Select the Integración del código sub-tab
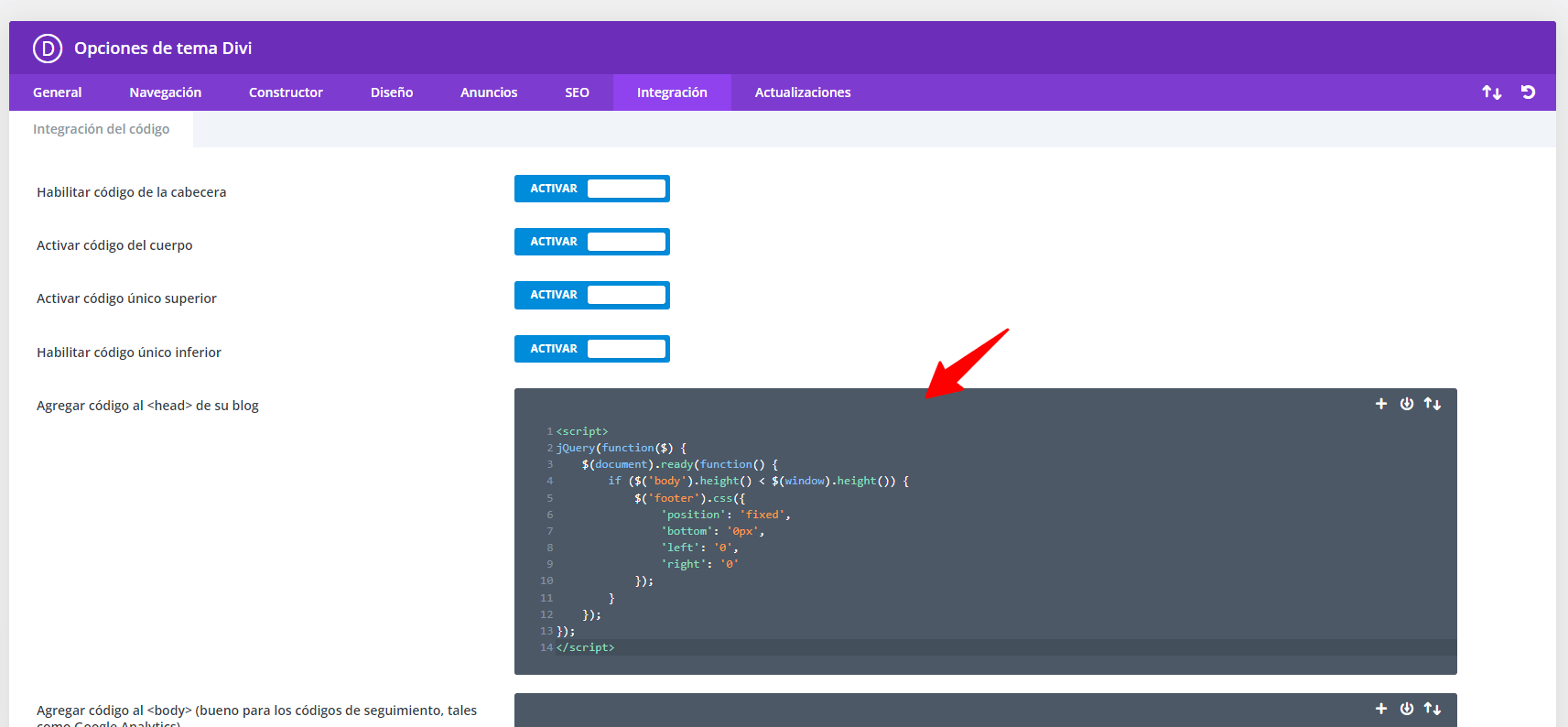1568x727 pixels. pos(101,129)
